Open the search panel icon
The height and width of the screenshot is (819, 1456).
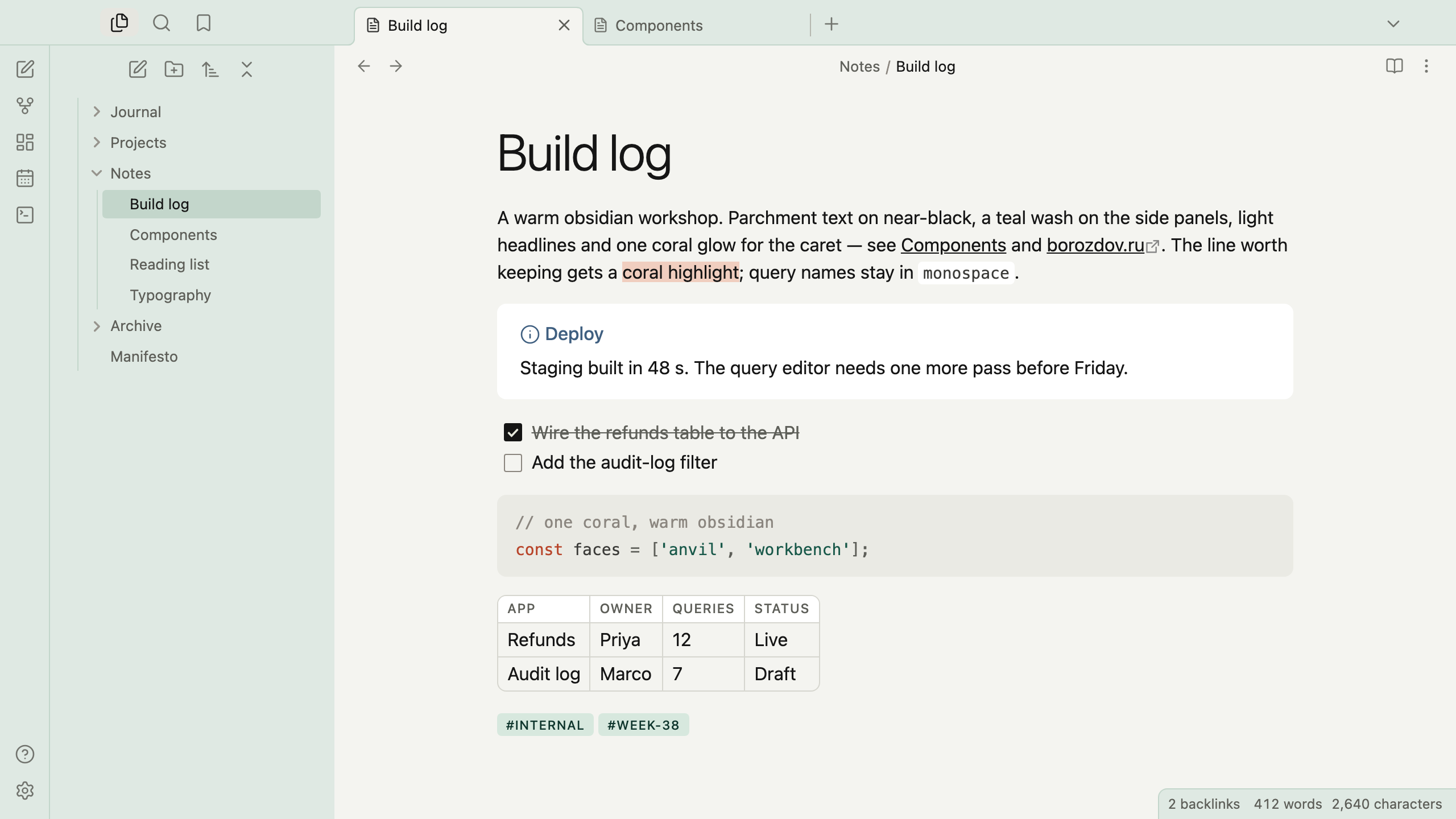(162, 23)
